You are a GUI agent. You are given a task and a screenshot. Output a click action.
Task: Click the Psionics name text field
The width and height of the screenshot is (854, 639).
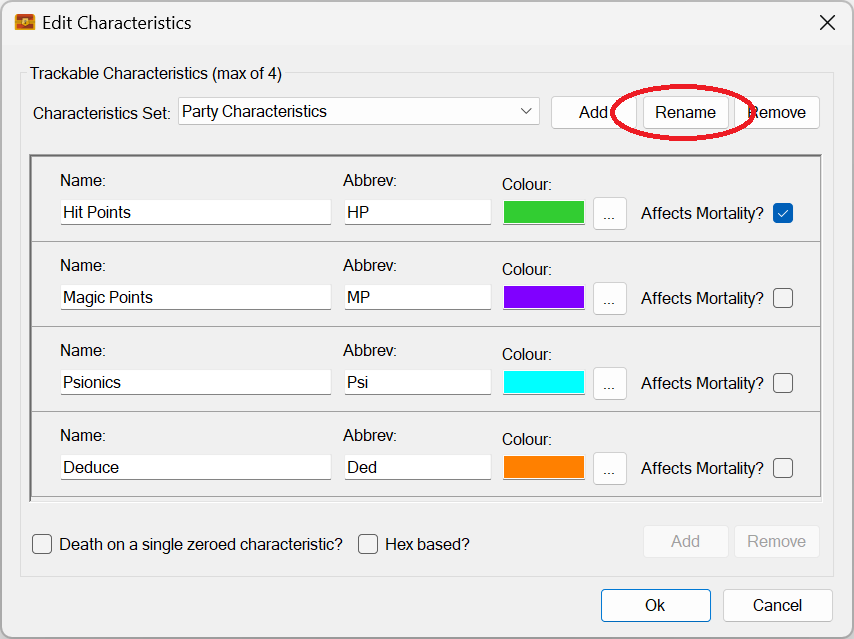coord(195,382)
